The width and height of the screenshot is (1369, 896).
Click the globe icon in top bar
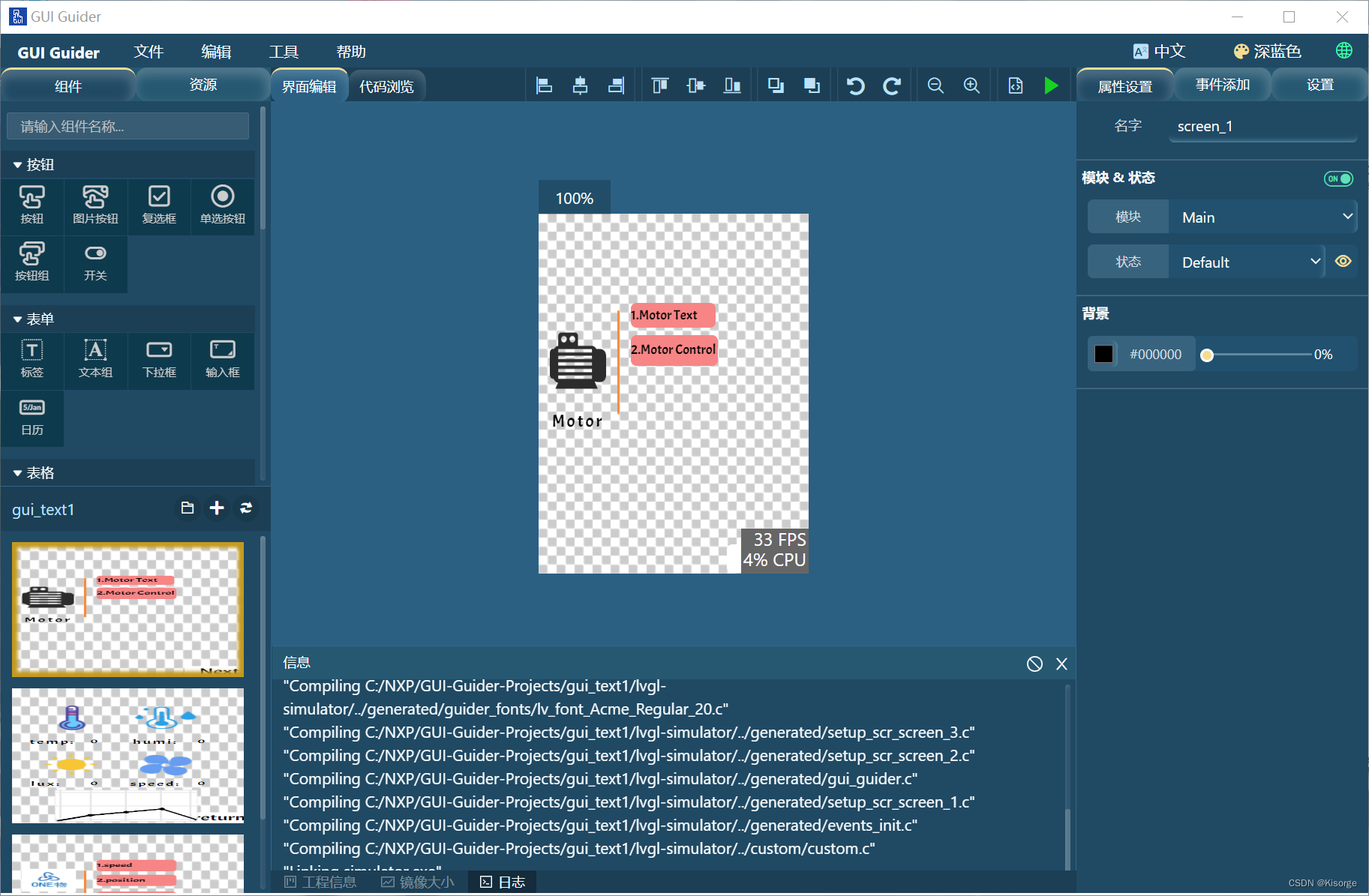(1344, 50)
